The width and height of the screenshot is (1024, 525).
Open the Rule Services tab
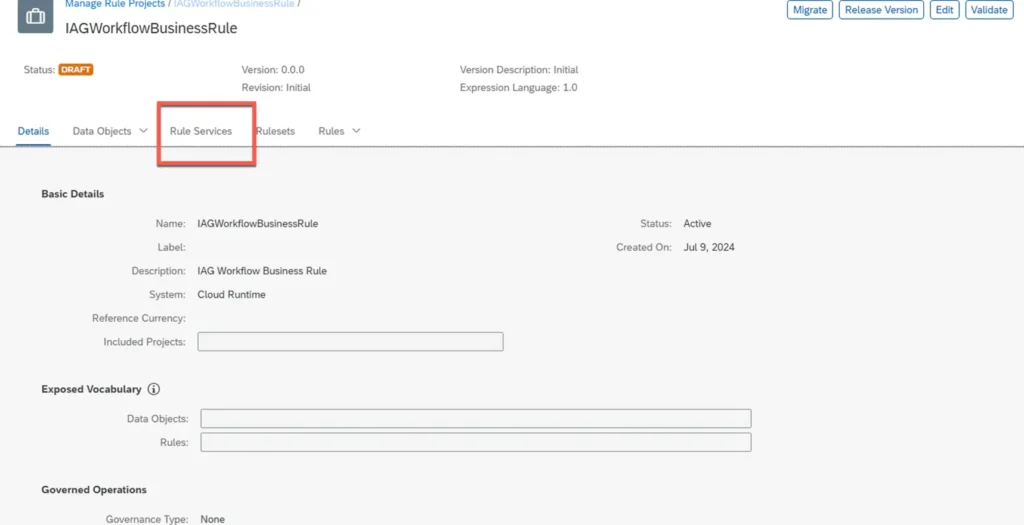(x=201, y=131)
